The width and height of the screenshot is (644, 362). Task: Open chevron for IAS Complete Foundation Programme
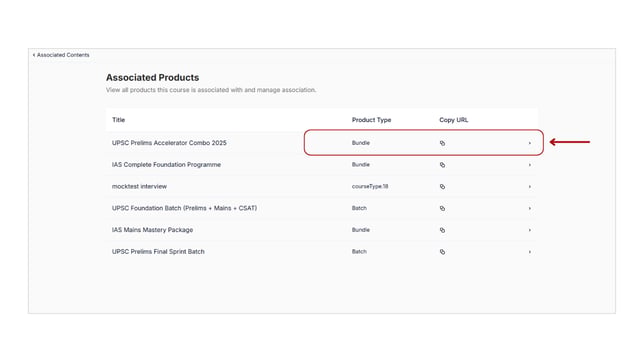coord(530,165)
